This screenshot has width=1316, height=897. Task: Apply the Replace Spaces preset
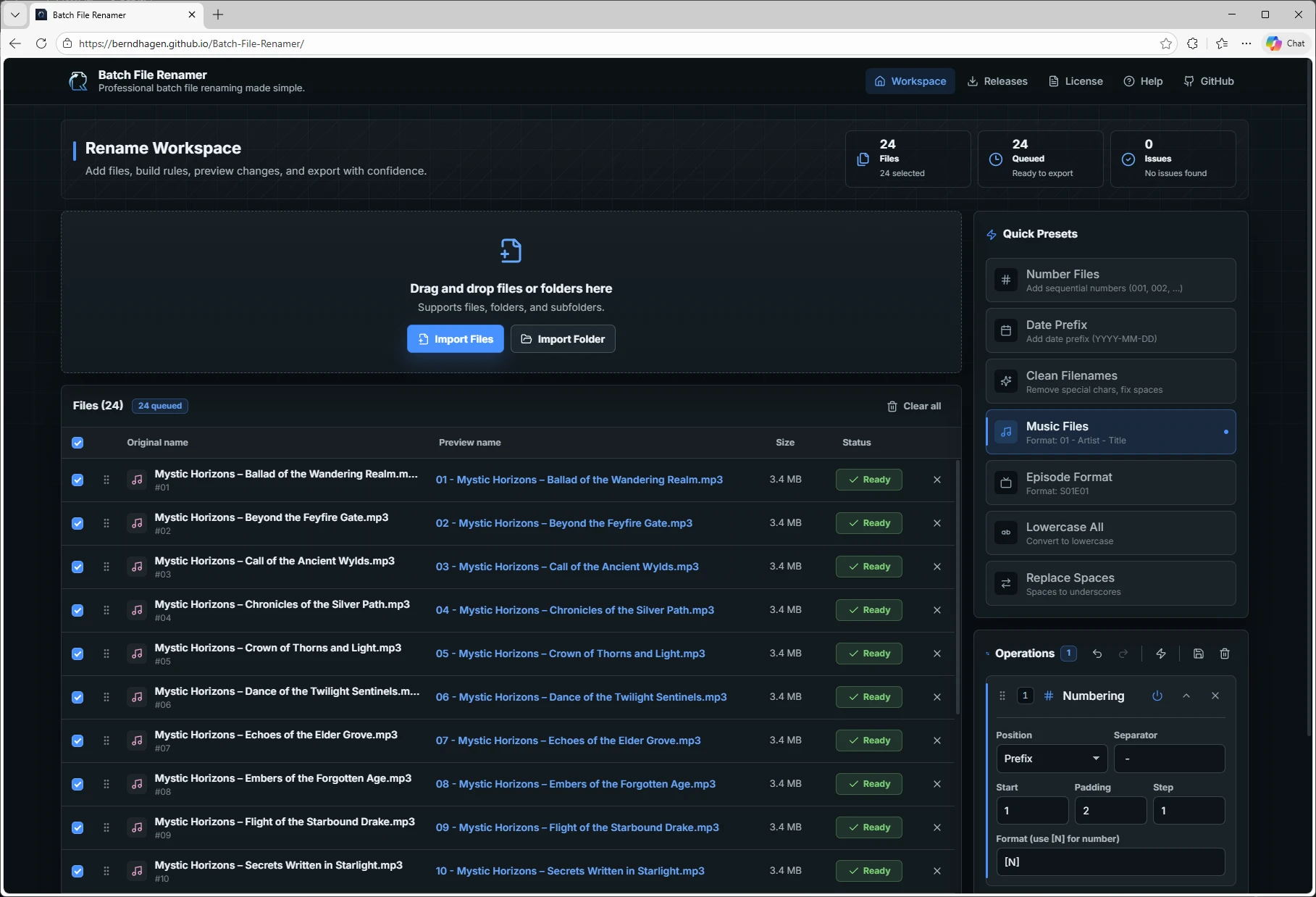click(x=1110, y=584)
